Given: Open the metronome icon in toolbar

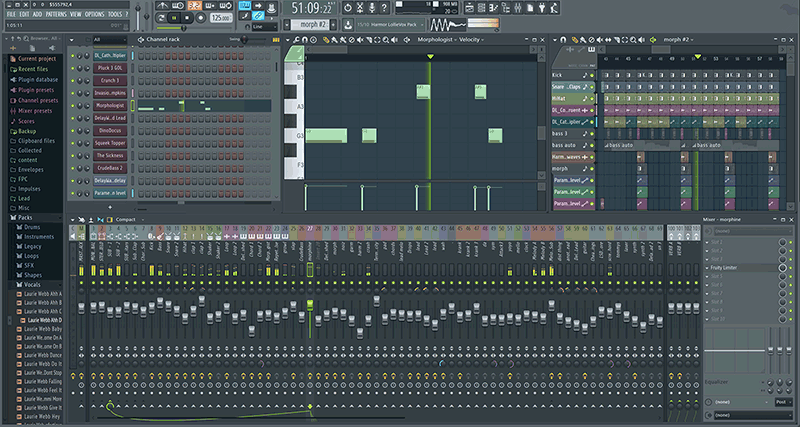Looking at the screenshot, I should 162,6.
